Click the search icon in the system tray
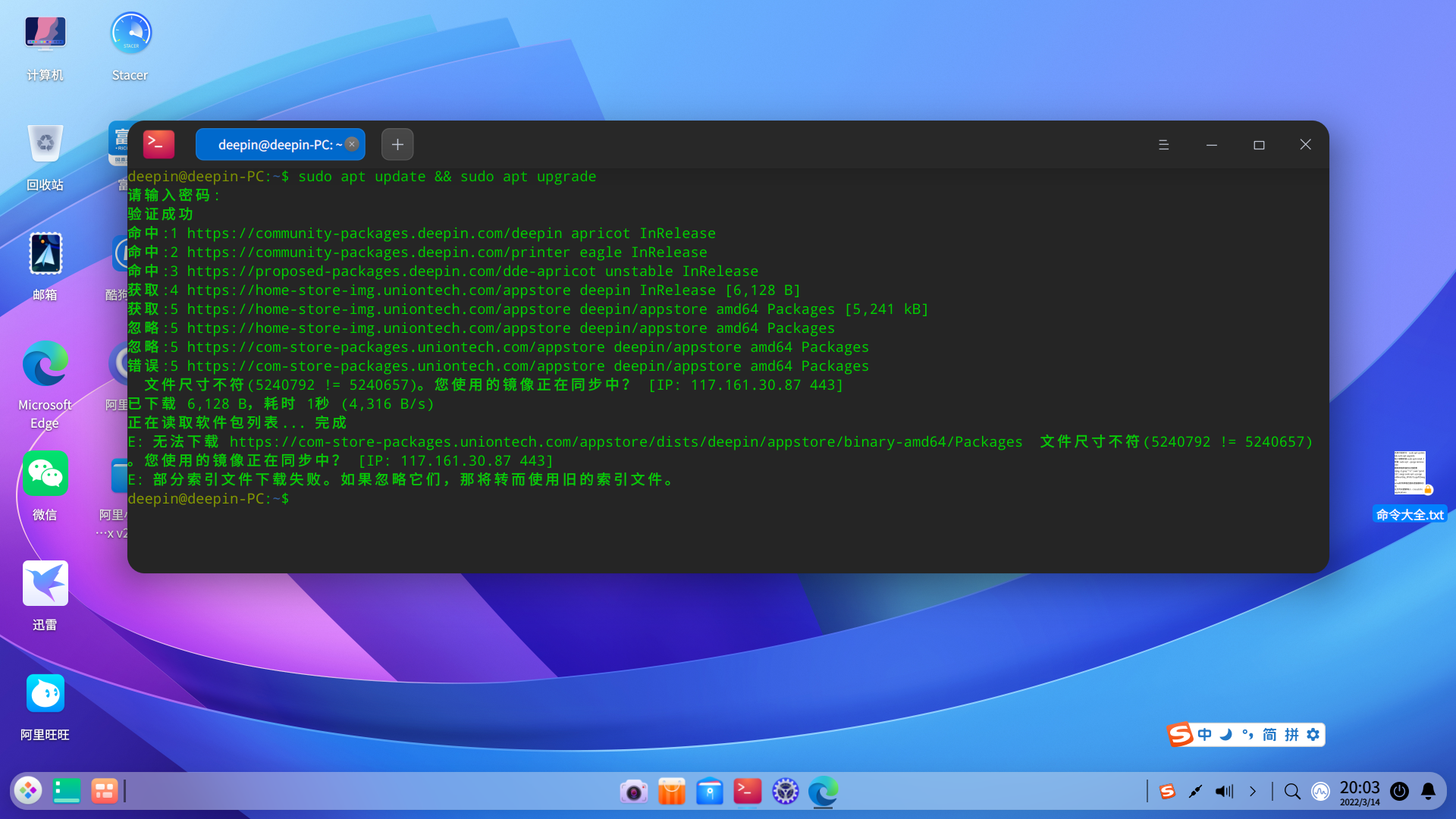The image size is (1456, 819). tap(1292, 791)
